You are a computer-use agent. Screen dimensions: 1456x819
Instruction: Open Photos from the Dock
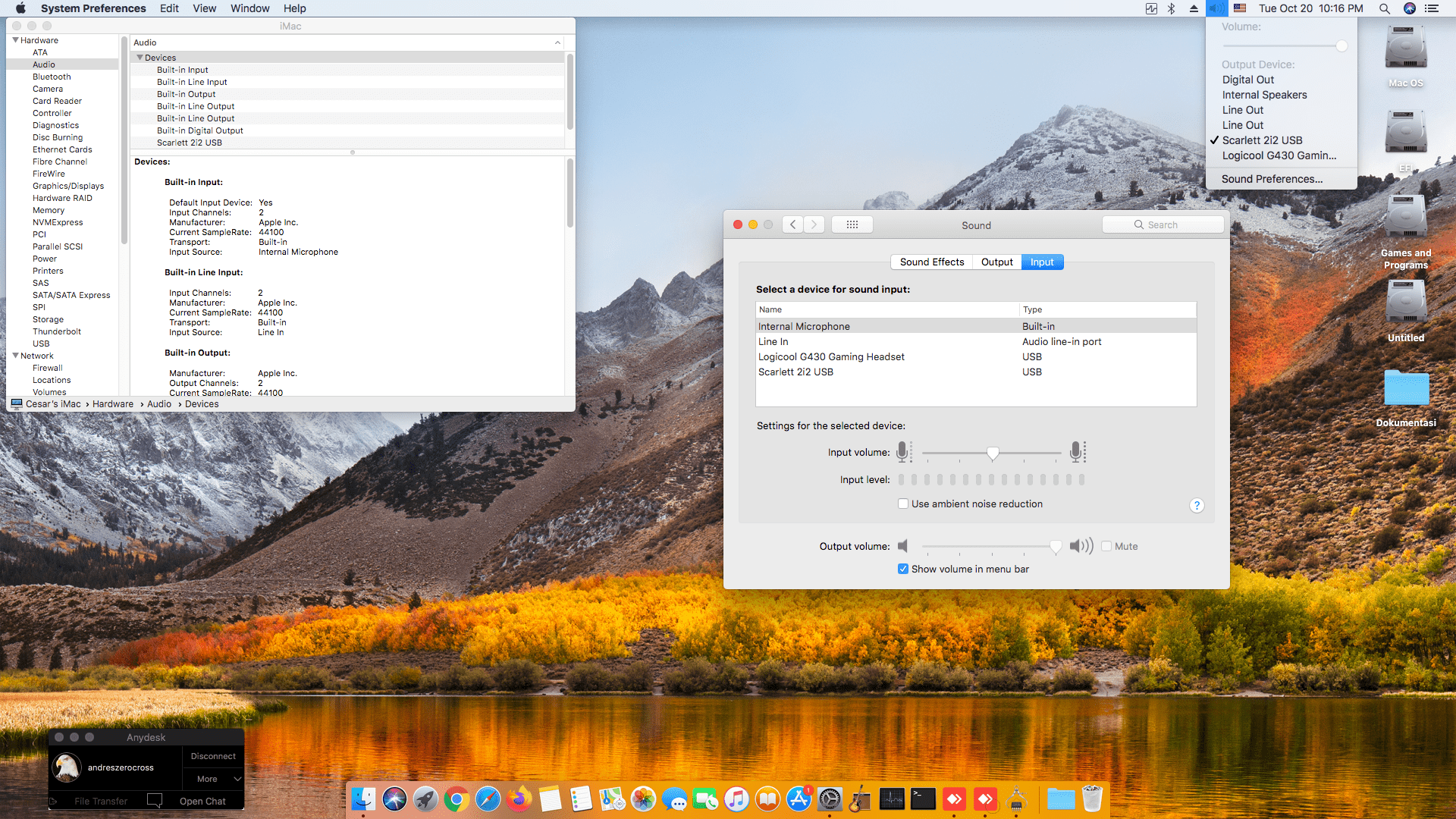click(x=643, y=799)
